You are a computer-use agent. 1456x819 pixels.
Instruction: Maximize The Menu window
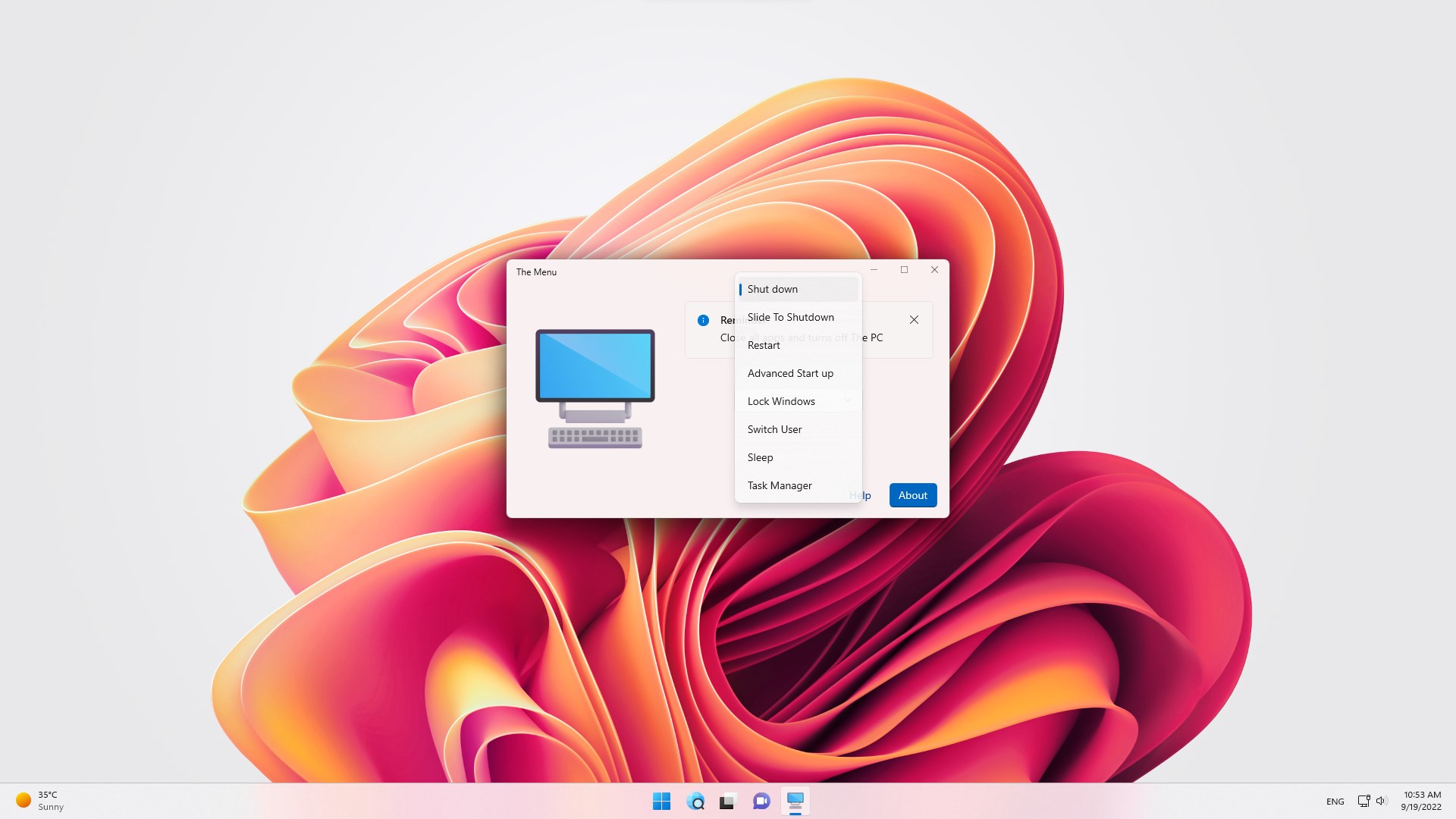pyautogui.click(x=904, y=270)
